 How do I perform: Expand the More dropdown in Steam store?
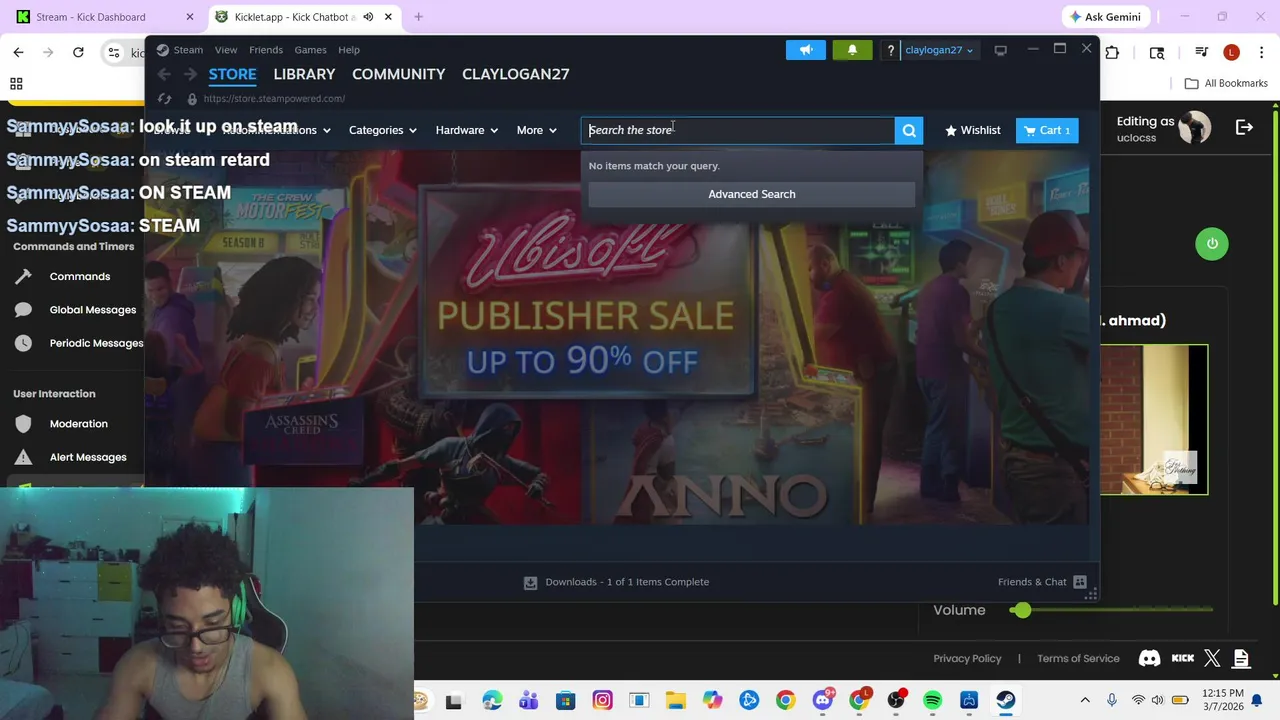coord(536,130)
